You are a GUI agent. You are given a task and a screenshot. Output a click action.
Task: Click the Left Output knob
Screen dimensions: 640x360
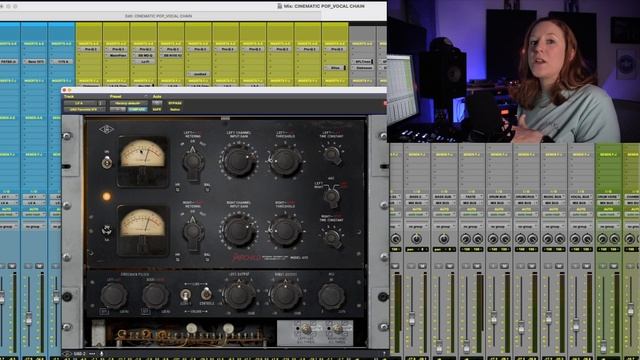coord(239,295)
